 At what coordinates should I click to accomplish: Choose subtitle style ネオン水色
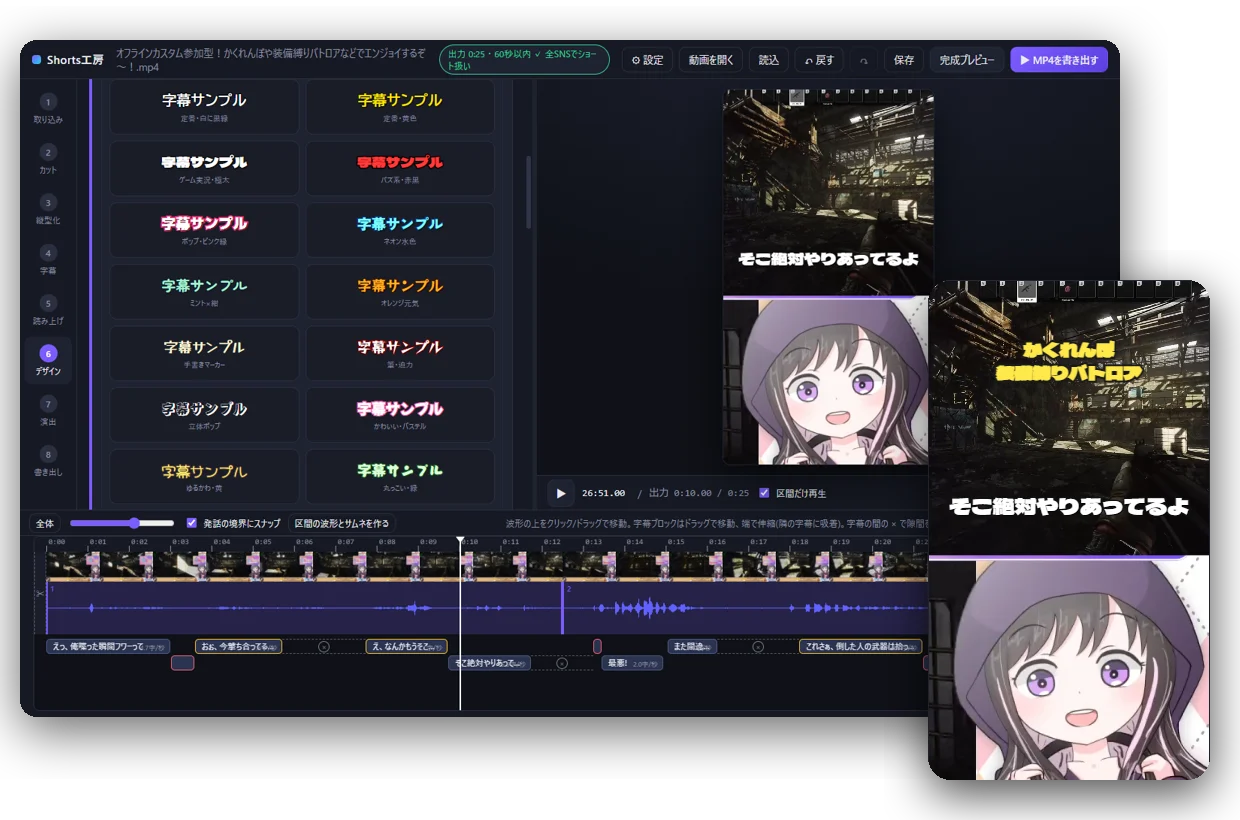tap(400, 230)
